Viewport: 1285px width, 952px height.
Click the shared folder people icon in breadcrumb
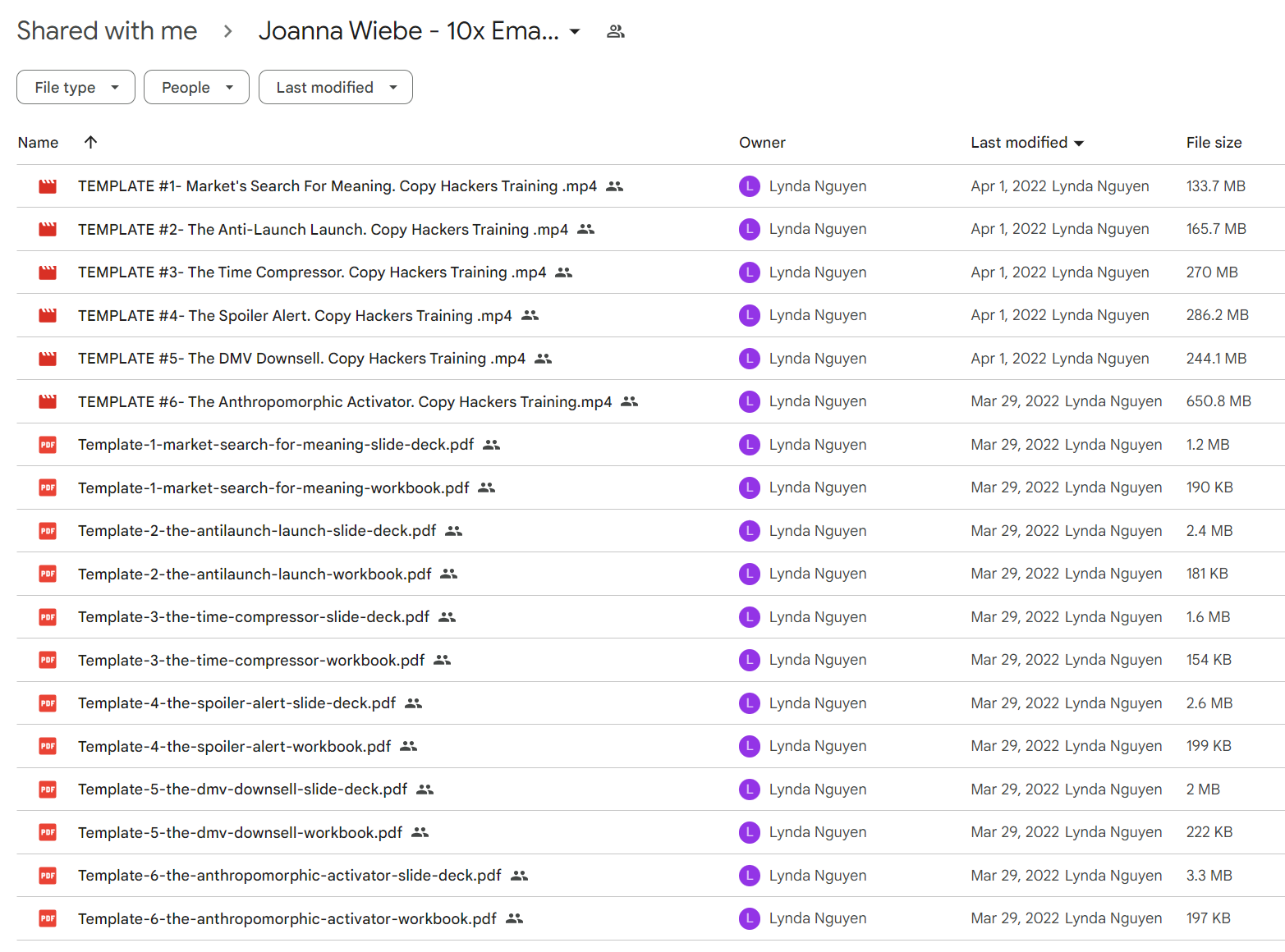click(616, 32)
